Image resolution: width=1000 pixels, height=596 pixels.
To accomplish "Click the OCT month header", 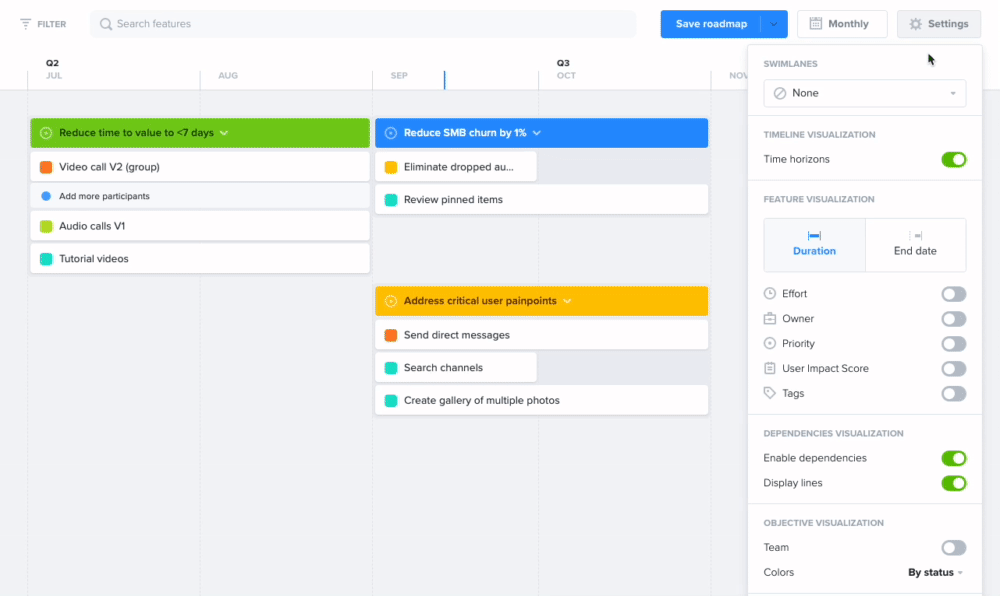I will [566, 75].
